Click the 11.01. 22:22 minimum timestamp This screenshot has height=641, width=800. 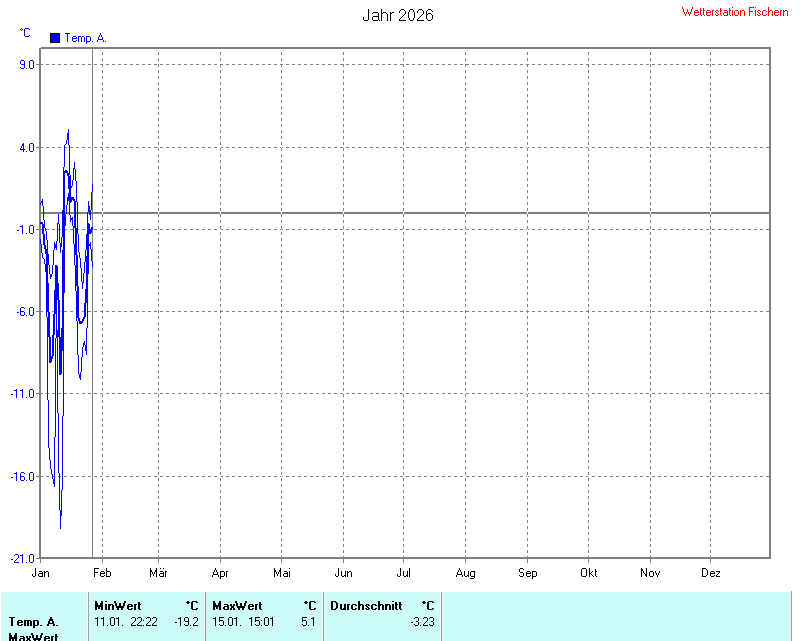[x=125, y=622]
